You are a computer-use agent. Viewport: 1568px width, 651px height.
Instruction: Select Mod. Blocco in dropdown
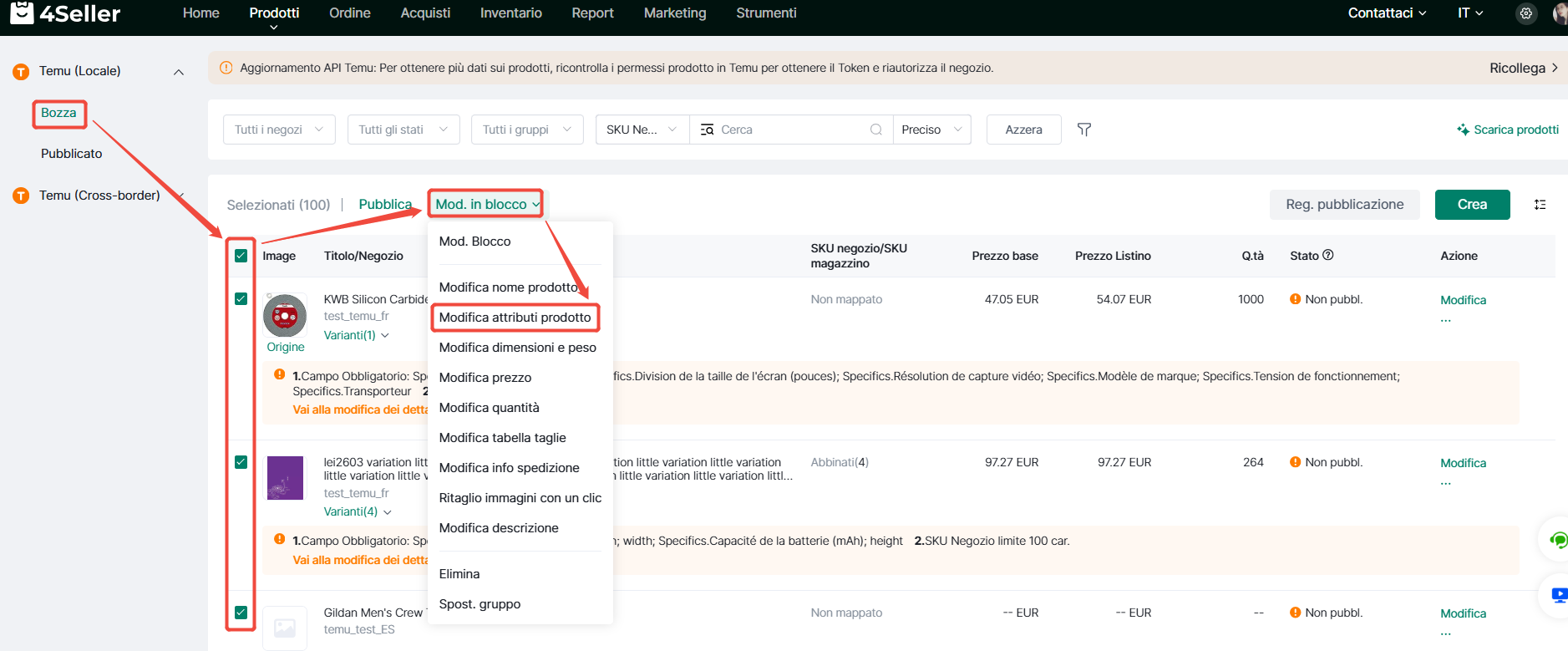pos(520,242)
